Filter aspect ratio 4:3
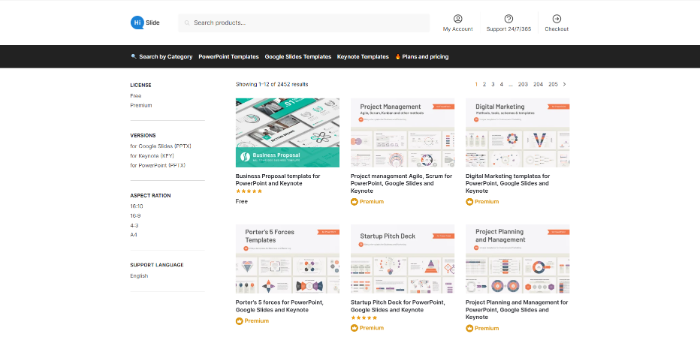Image resolution: width=700 pixels, height=364 pixels. 134,226
